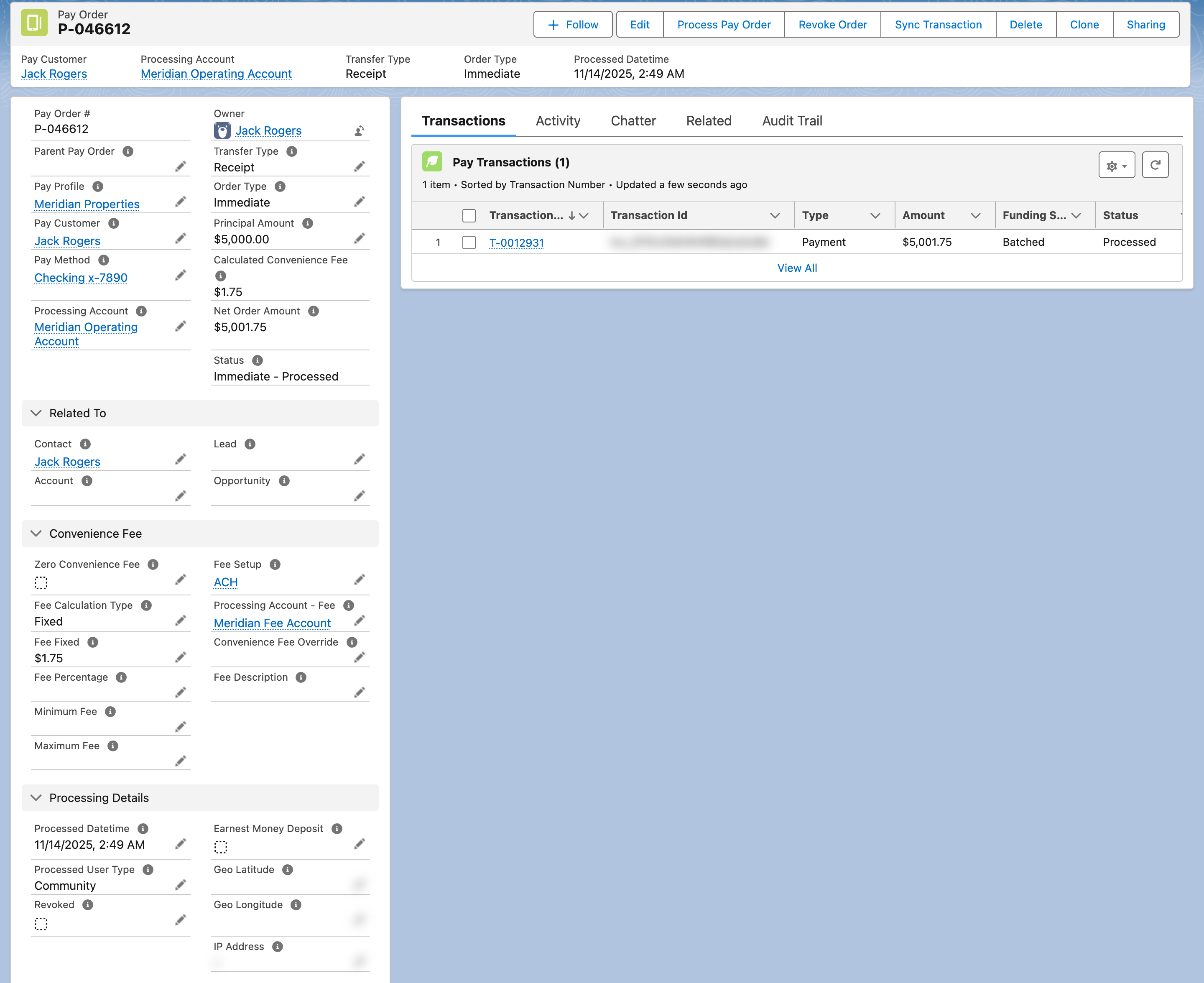The width and height of the screenshot is (1204, 983).
Task: Open the Type column actions dropdown
Action: point(875,216)
